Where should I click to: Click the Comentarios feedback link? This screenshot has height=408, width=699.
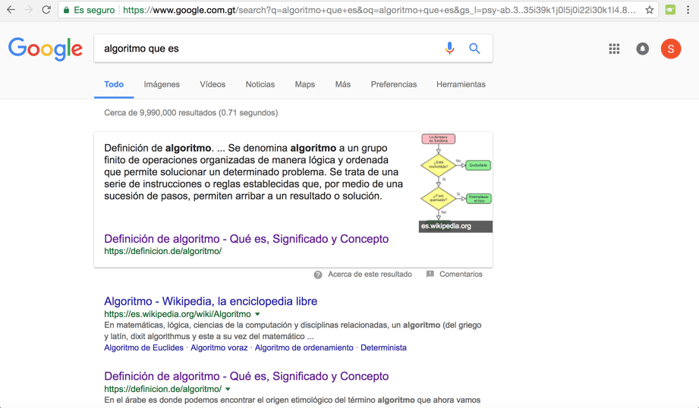tap(461, 274)
